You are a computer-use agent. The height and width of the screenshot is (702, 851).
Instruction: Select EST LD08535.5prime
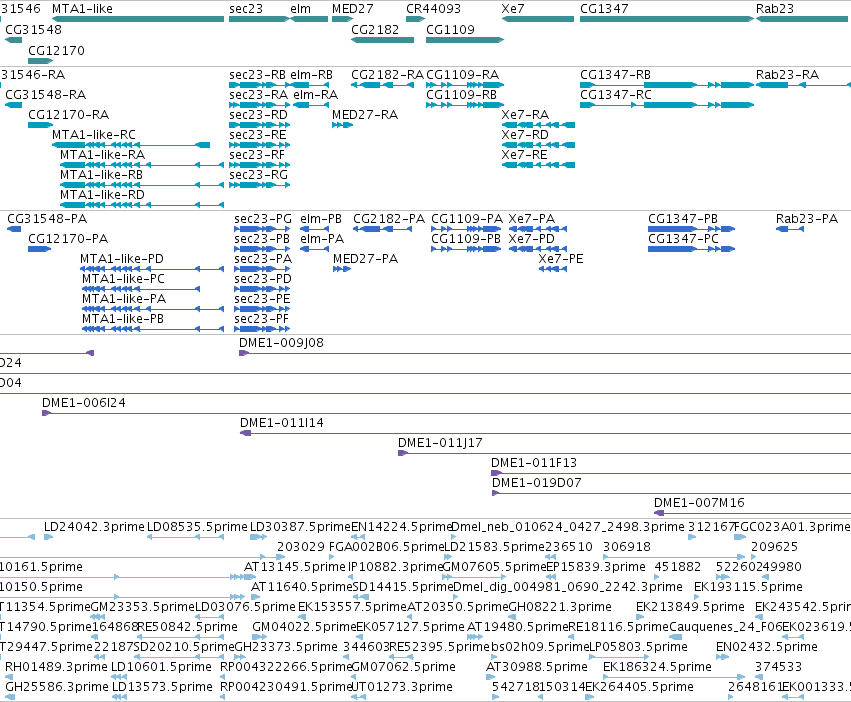(x=186, y=537)
